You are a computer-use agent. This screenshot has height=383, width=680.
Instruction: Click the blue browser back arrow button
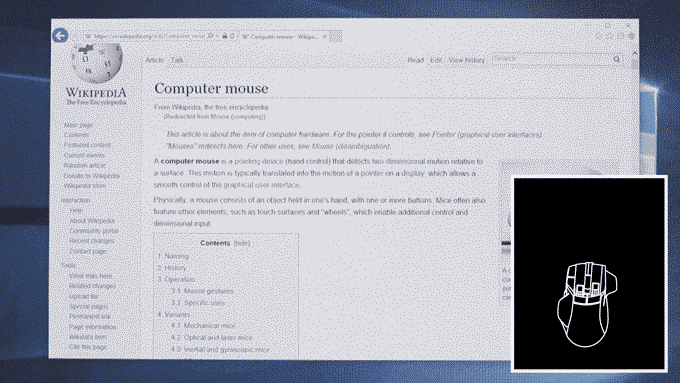click(x=60, y=35)
